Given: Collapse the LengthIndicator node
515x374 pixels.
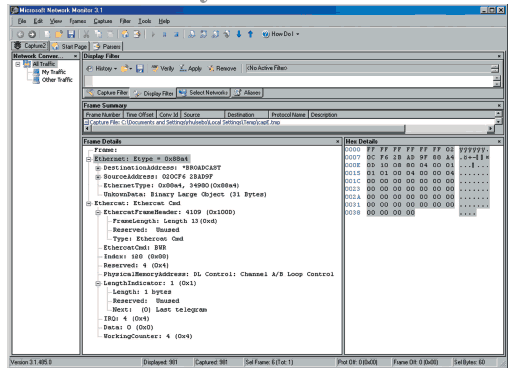Looking at the screenshot, I should pyautogui.click(x=98, y=283).
